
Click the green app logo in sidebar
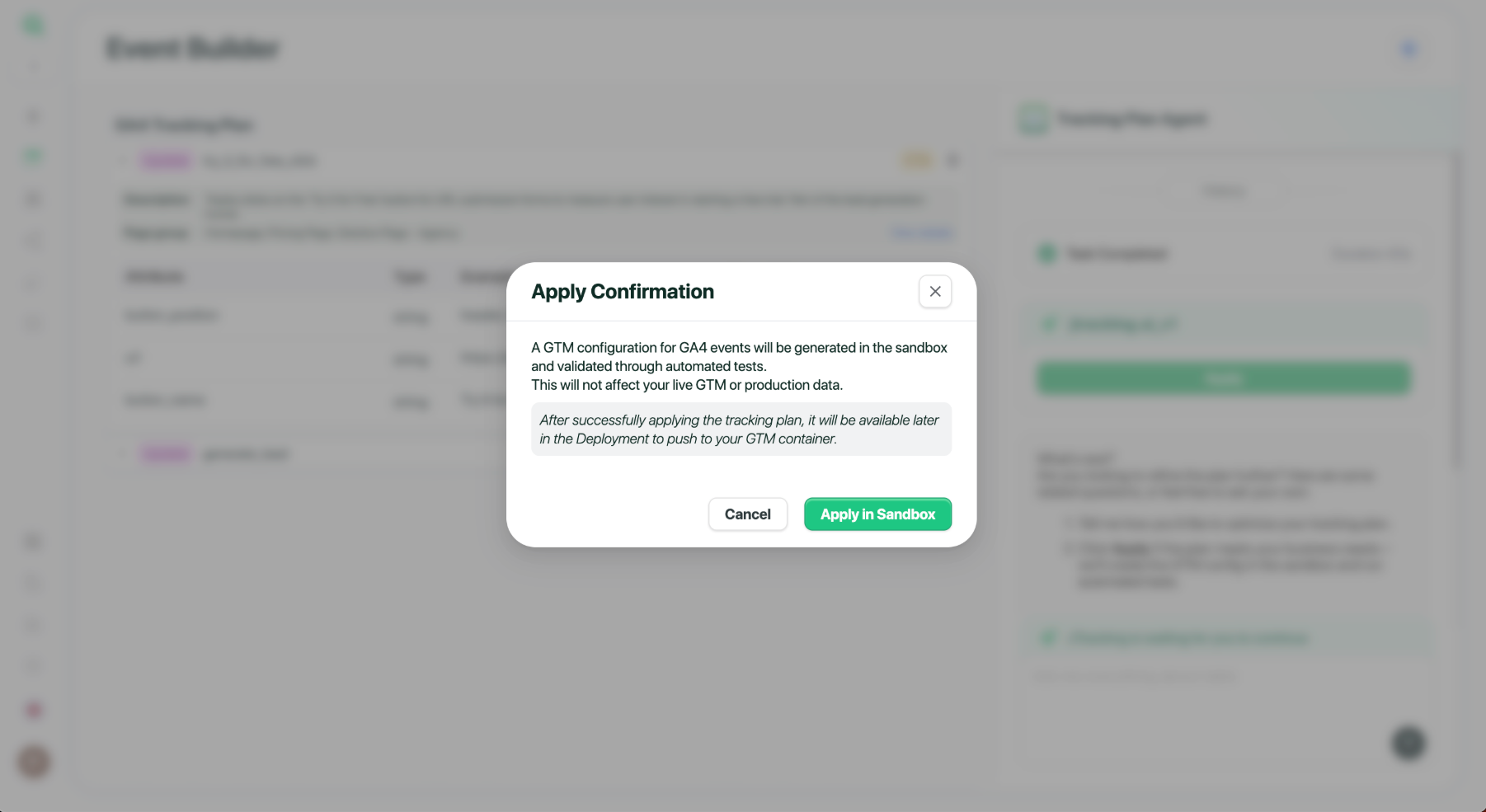click(33, 26)
